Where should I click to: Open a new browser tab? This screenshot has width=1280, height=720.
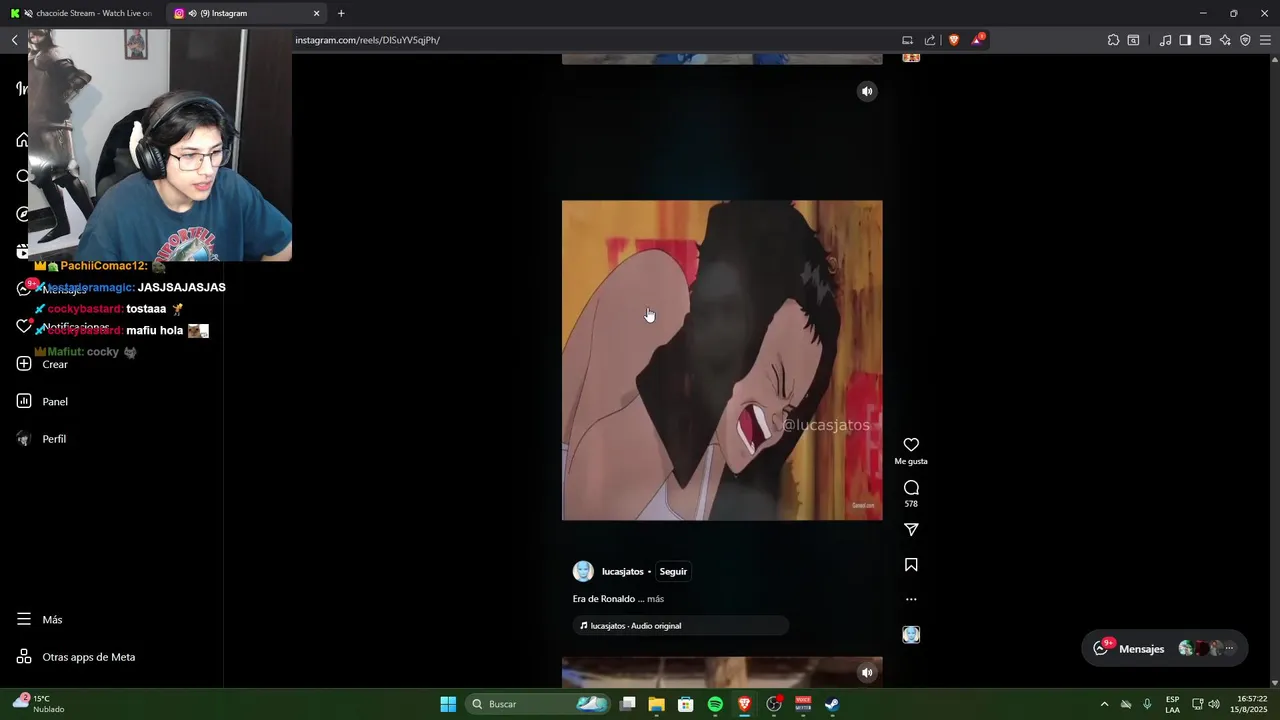point(341,13)
